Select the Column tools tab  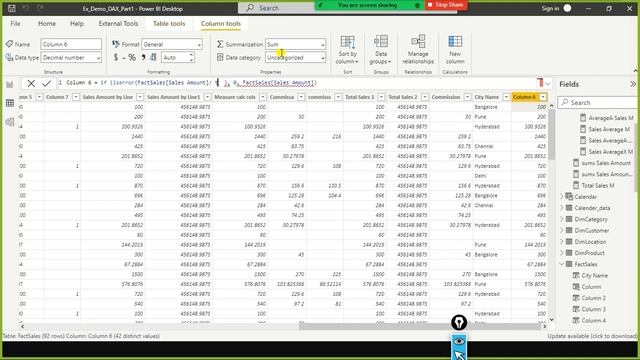tap(221, 24)
